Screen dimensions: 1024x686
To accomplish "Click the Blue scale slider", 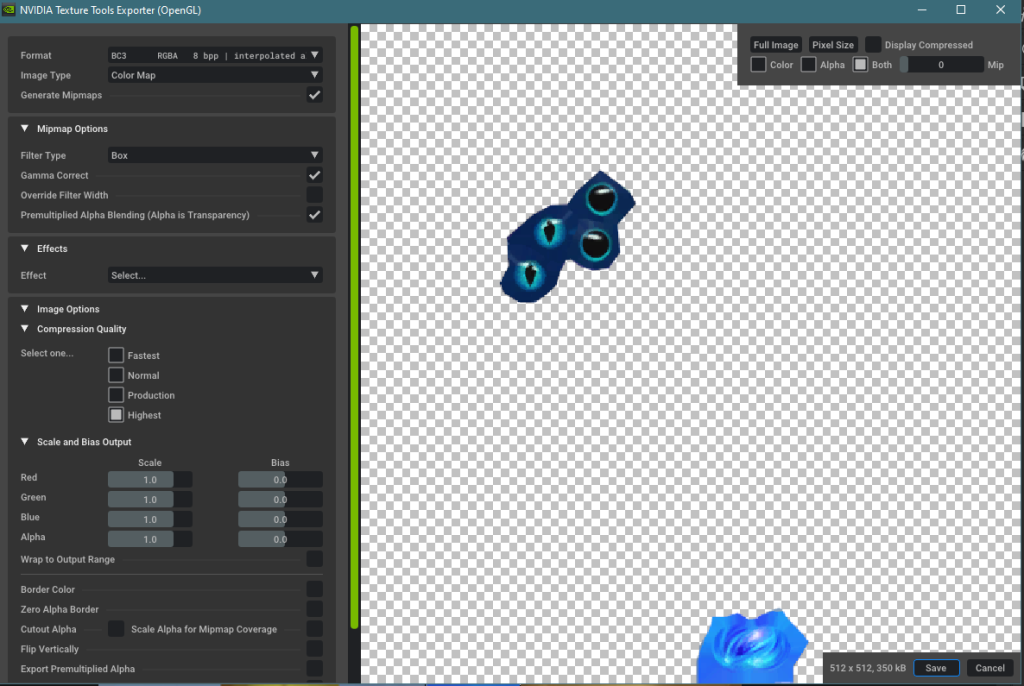I will [x=150, y=519].
